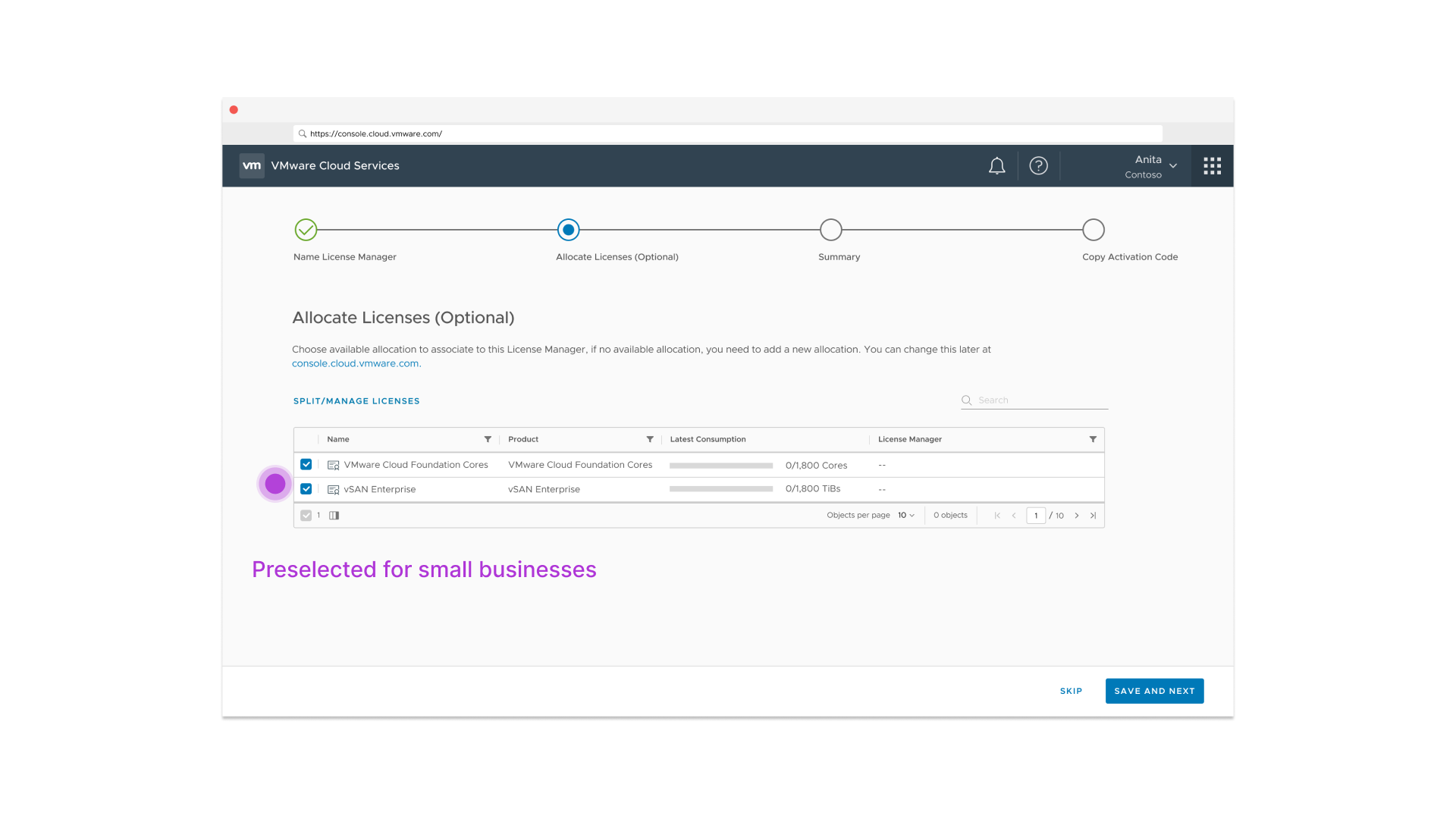Viewport: 1456px width, 819px height.
Task: Click the Split/Manage Licenses link
Action: tap(356, 401)
